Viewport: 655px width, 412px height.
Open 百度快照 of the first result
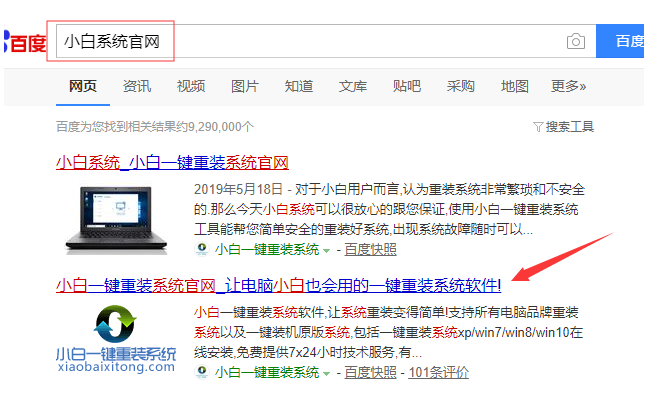pos(370,249)
